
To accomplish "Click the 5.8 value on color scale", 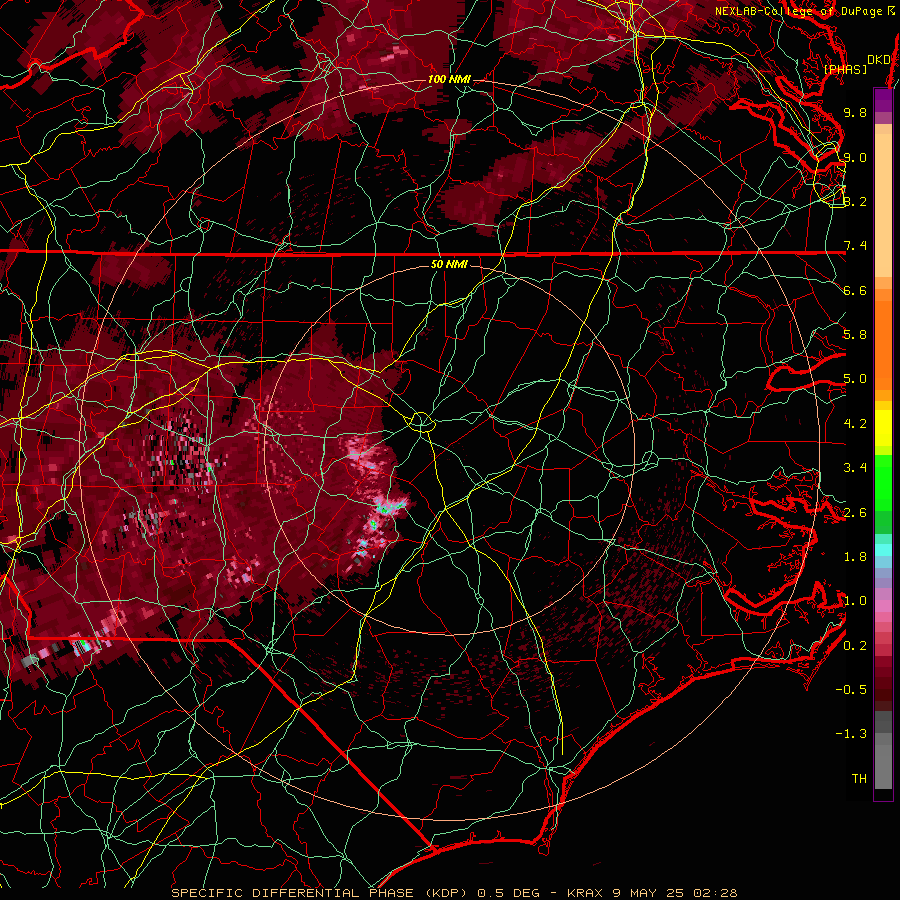I will coord(855,335).
